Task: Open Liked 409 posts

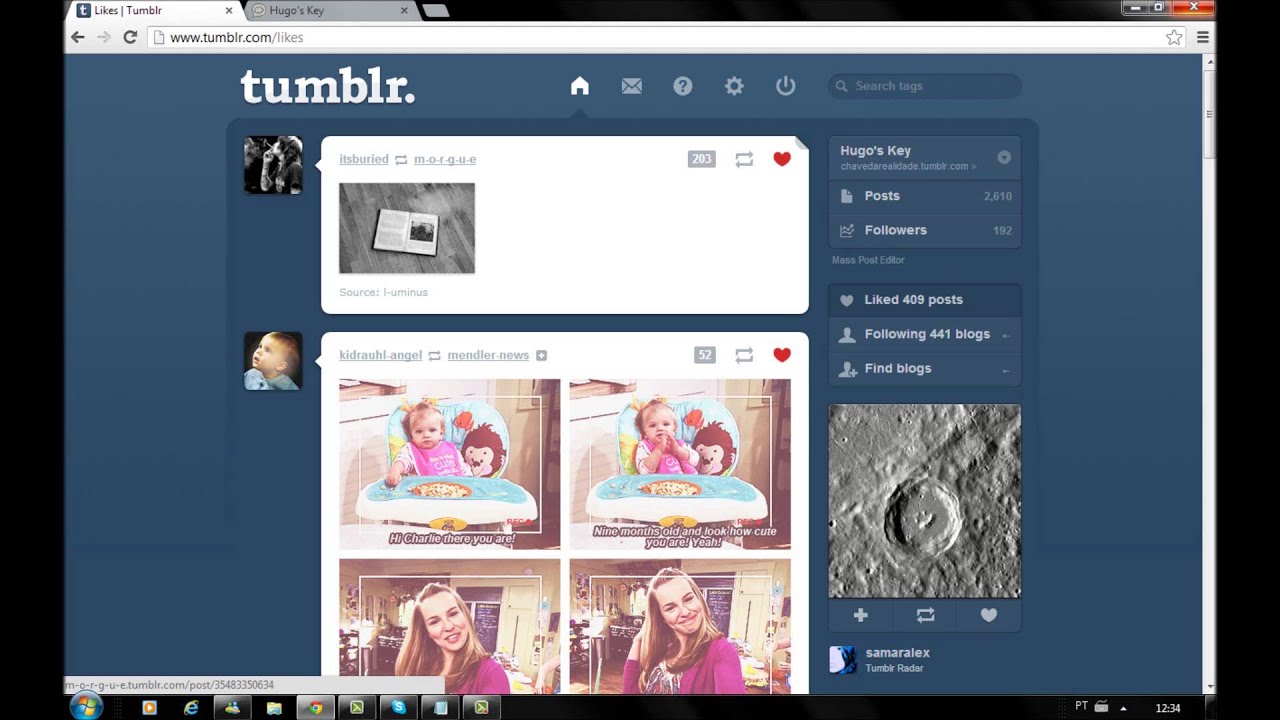Action: point(925,300)
